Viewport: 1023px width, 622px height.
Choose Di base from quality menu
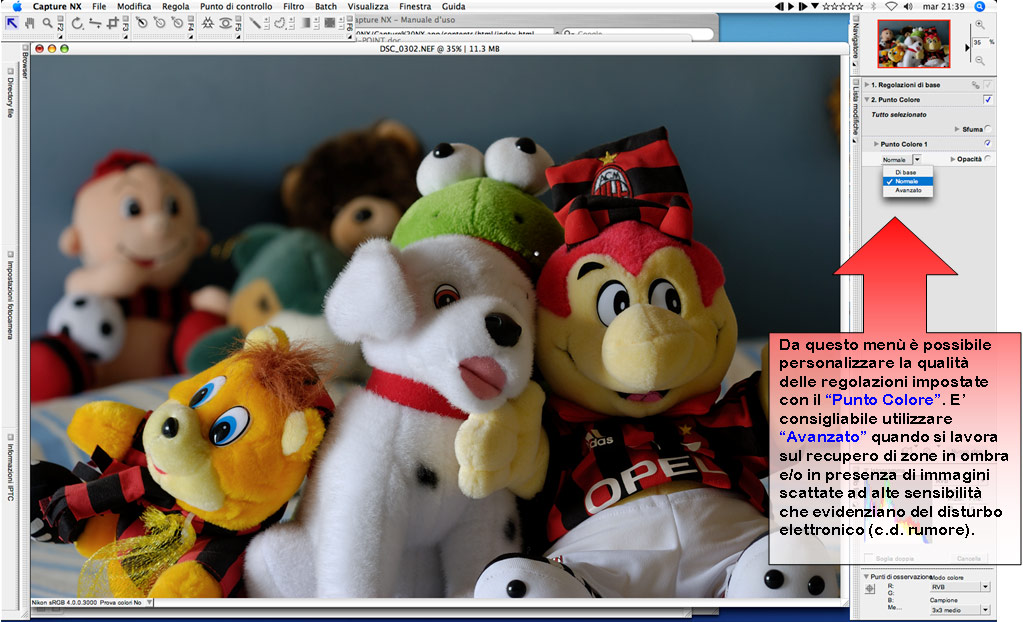coord(908,172)
